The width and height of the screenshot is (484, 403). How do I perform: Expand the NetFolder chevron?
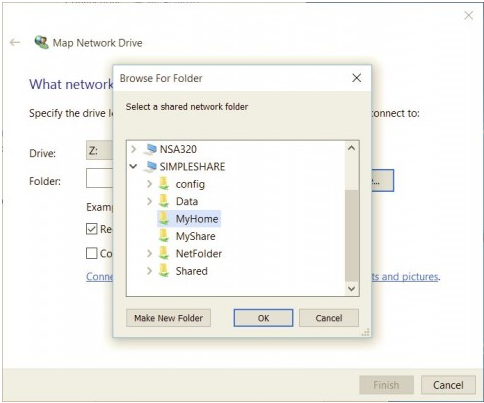tap(149, 253)
